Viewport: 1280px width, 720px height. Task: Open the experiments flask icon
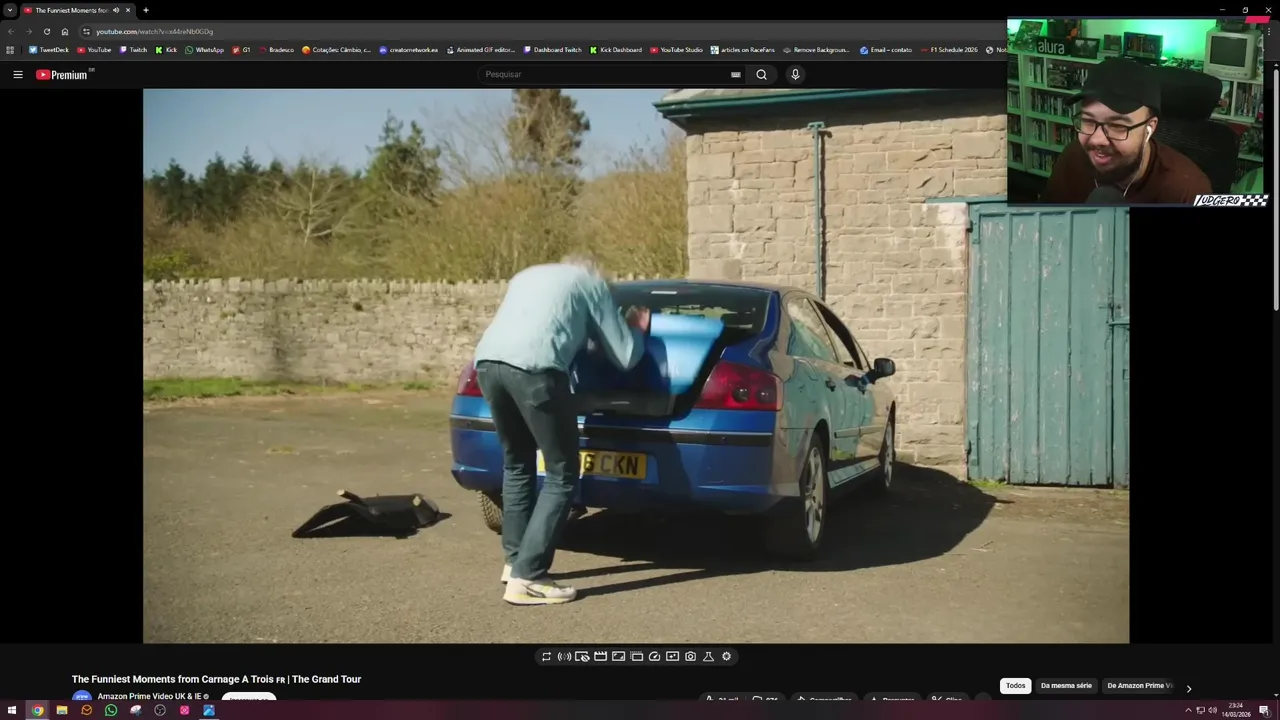(x=708, y=657)
